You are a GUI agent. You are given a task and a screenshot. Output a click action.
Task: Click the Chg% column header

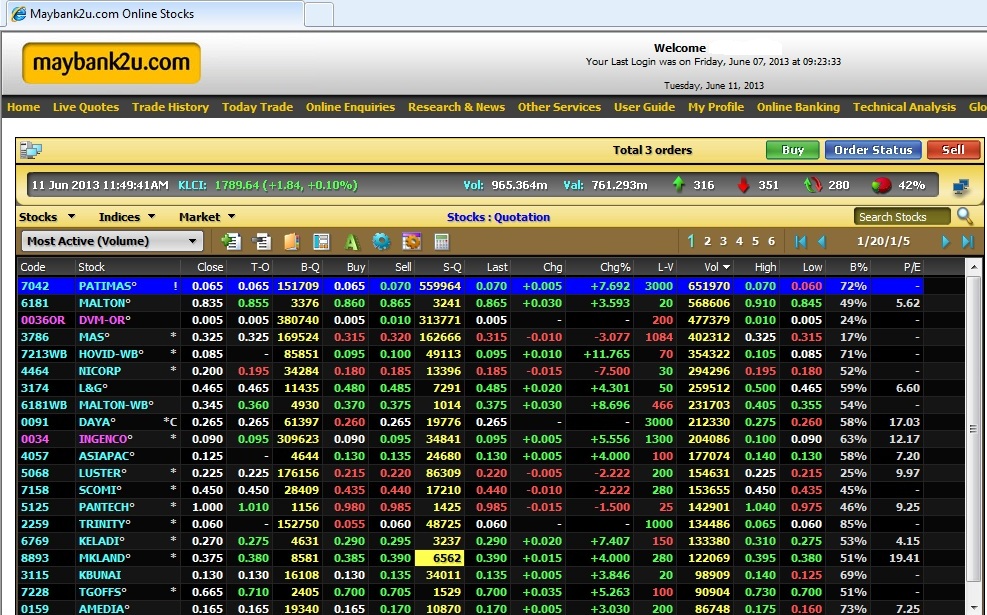pos(615,267)
